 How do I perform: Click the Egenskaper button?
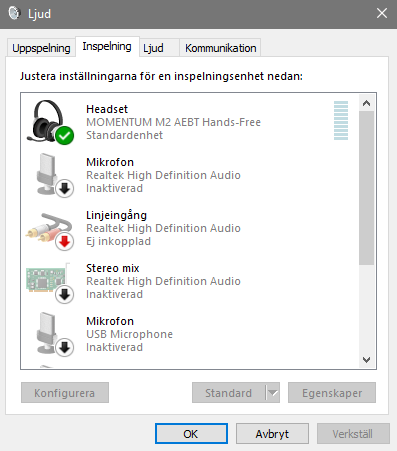332,393
